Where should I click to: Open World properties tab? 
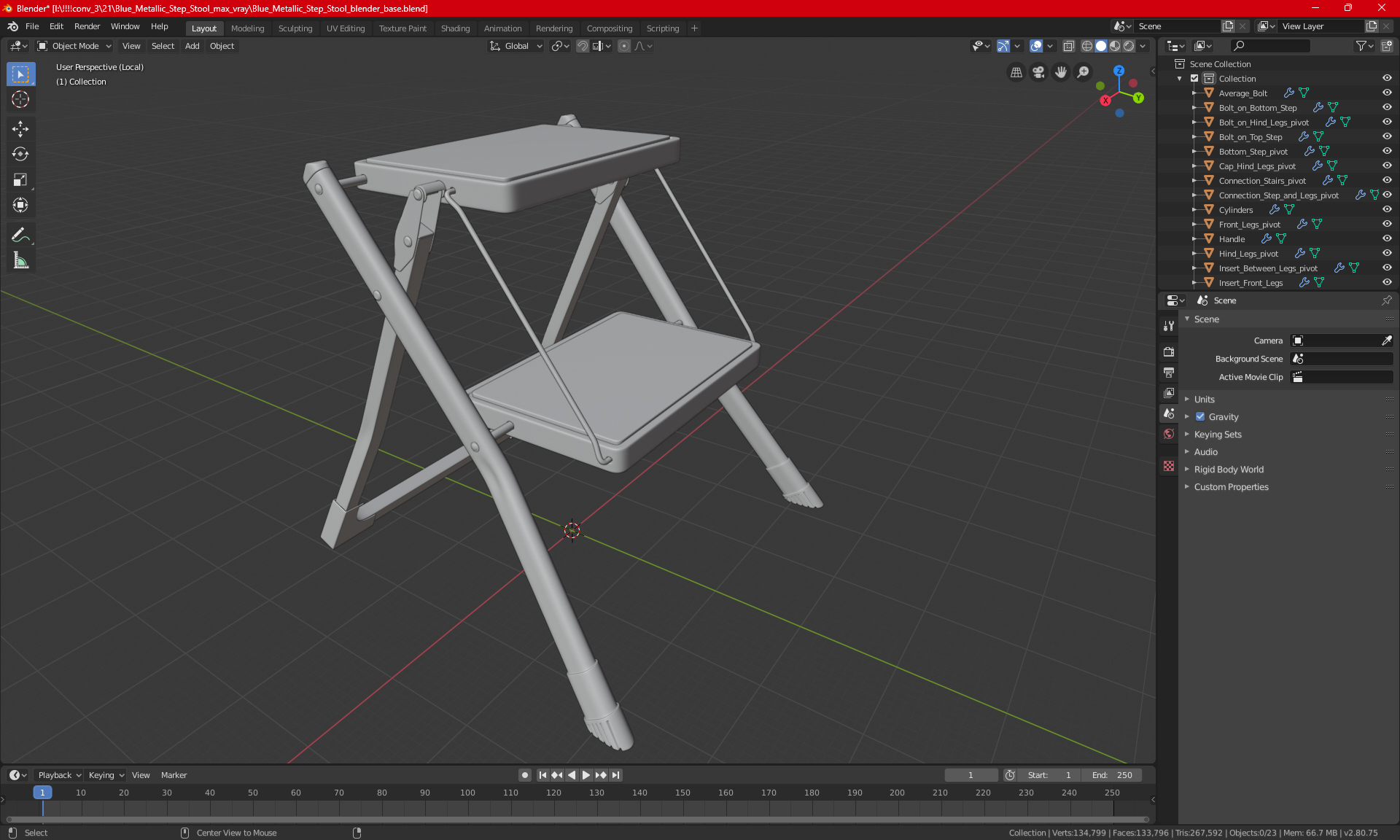point(1169,434)
